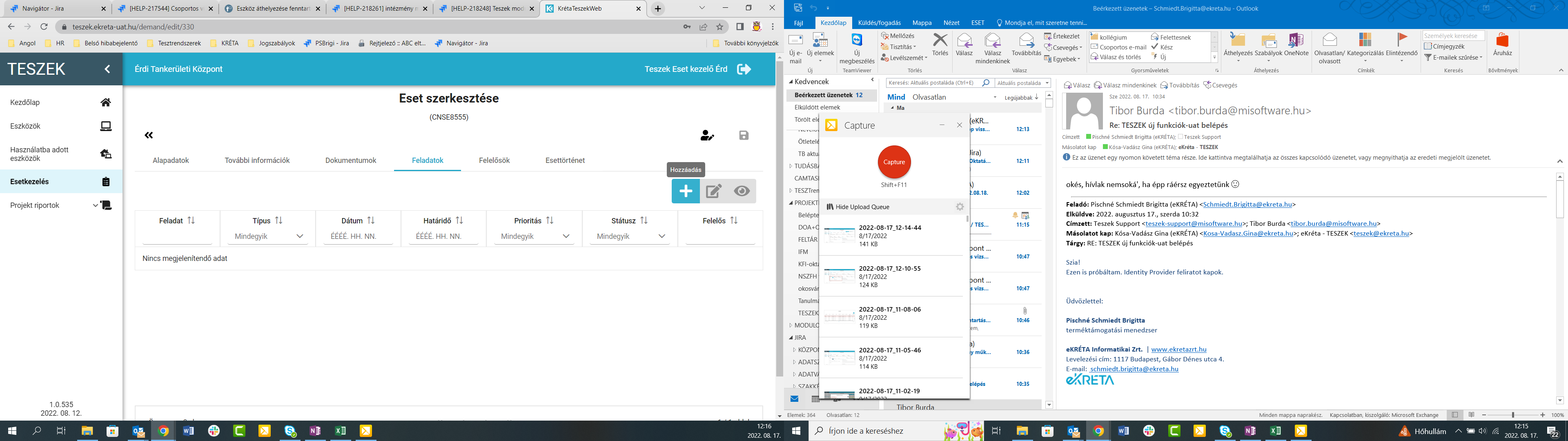The image size is (1568, 441).
Task: Click the logout icon beside Teszek Eset kezelő Érd
Action: (744, 69)
